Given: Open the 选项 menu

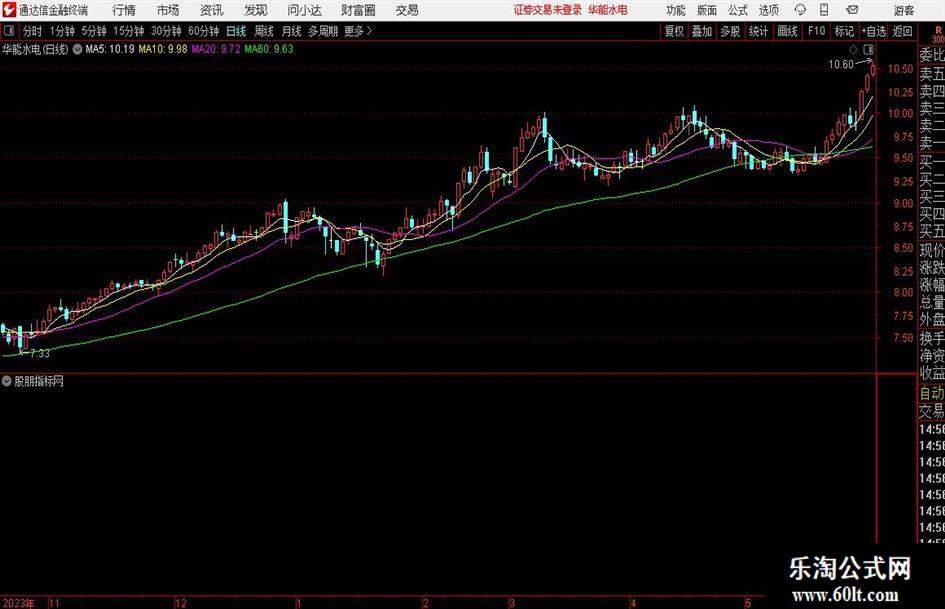Looking at the screenshot, I should coord(768,10).
